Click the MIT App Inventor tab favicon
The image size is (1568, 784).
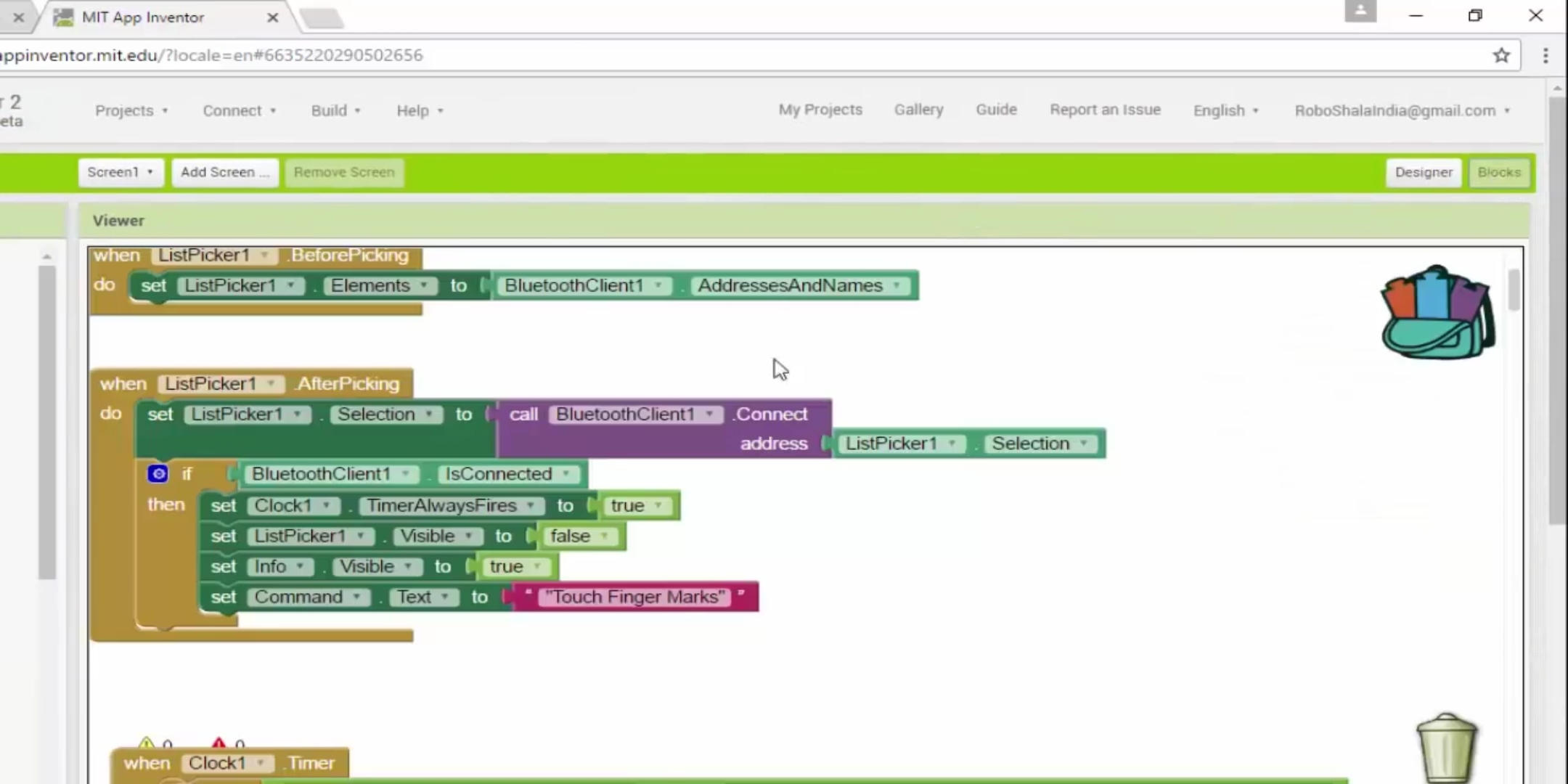[64, 17]
